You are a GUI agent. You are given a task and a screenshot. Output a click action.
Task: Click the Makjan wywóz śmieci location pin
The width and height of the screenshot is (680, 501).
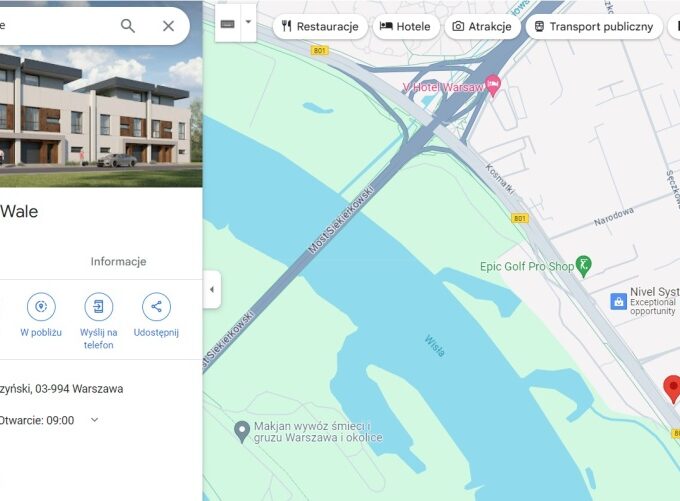[x=242, y=432]
